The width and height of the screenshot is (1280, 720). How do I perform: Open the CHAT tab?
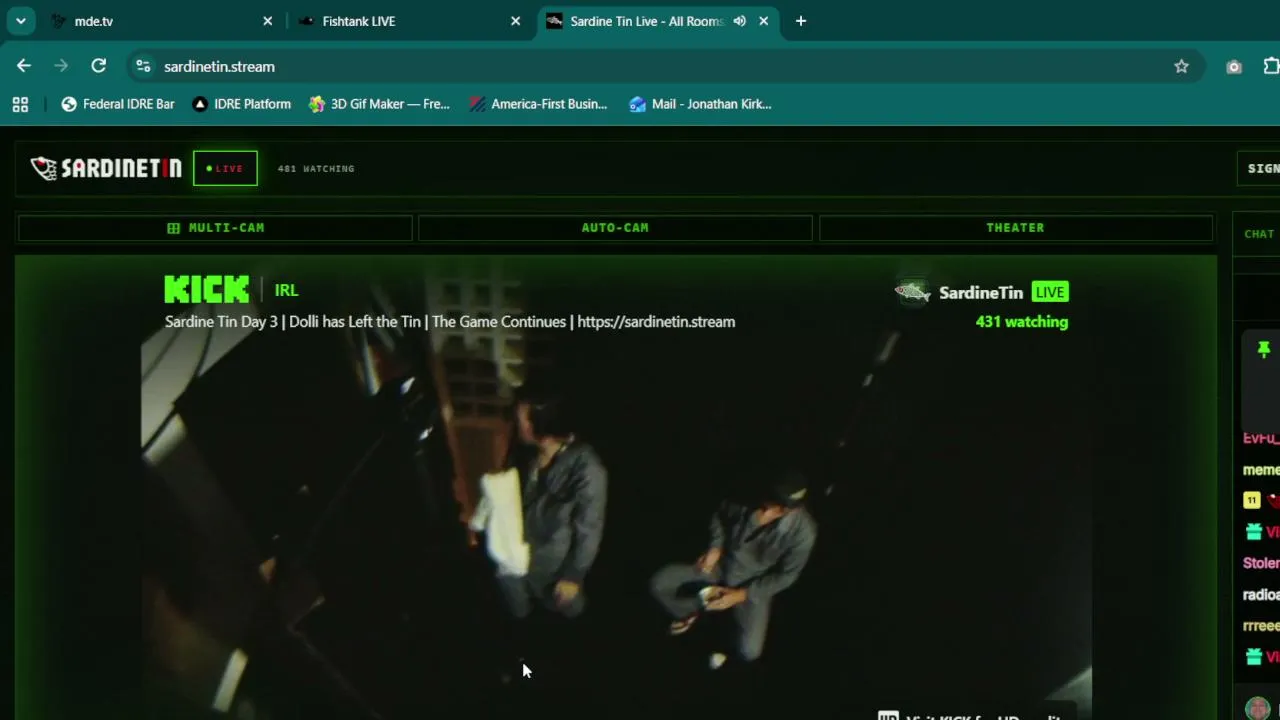point(1258,234)
